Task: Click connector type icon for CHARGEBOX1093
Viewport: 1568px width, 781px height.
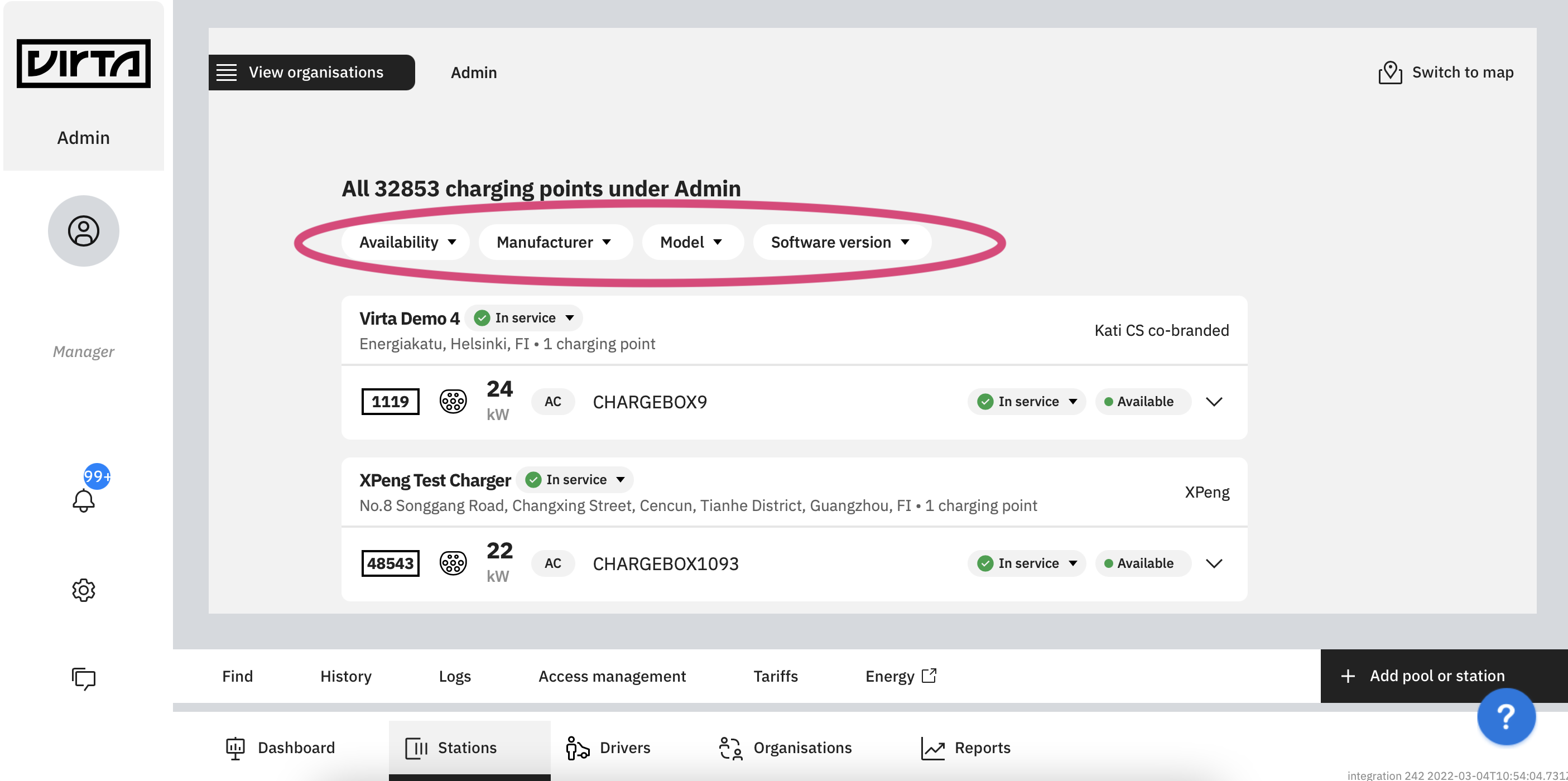Action: [x=453, y=563]
